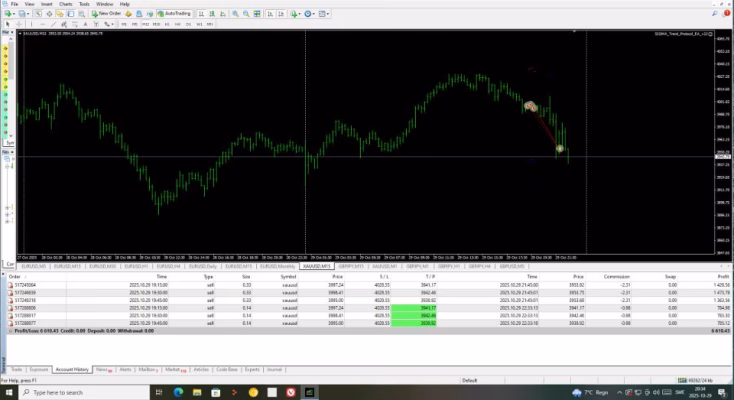The image size is (734, 400).
Task: Open the Charts menu
Action: click(66, 4)
